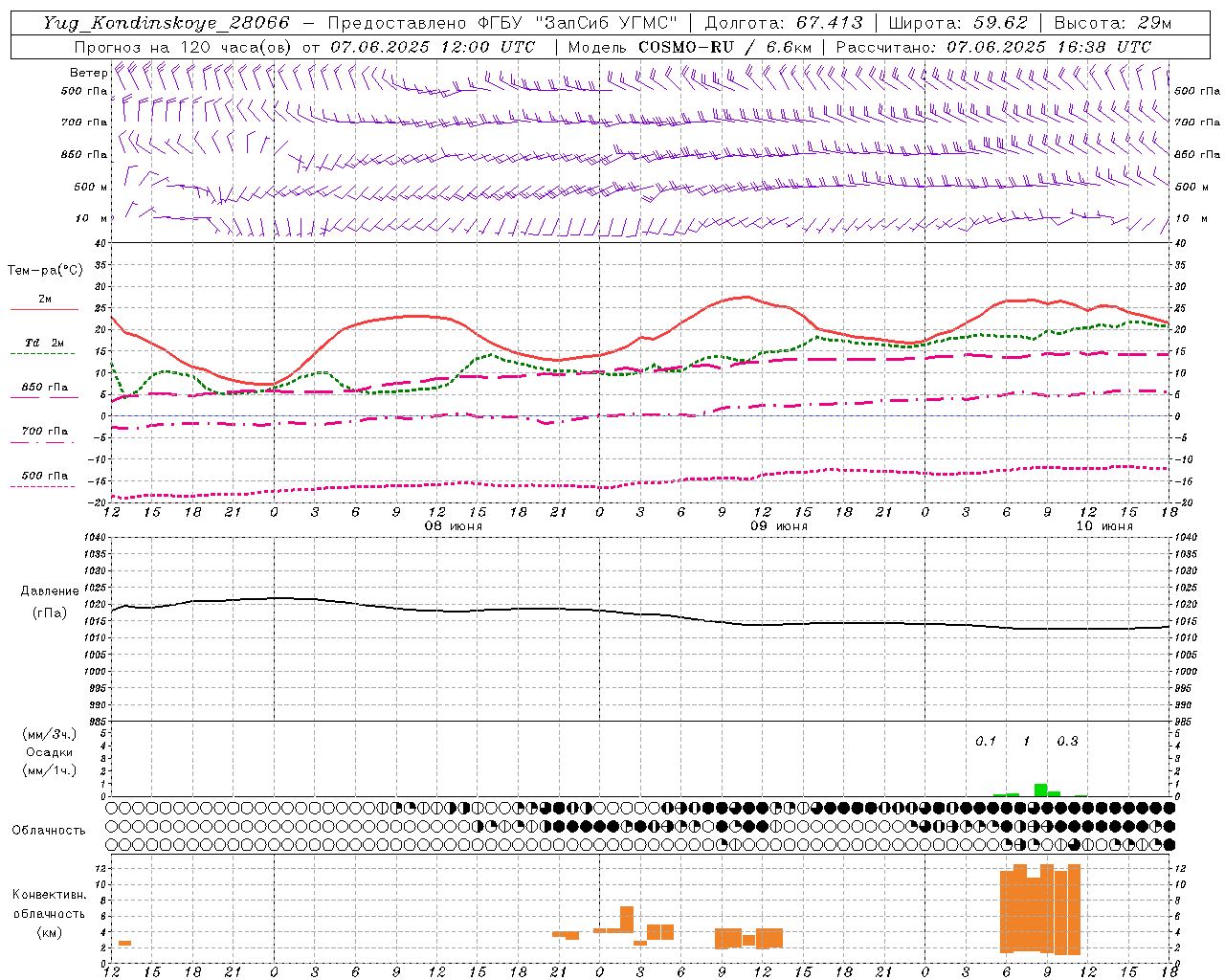This screenshot has width=1225, height=980.
Task: Click the Ветер panel label
Action: 89,73
